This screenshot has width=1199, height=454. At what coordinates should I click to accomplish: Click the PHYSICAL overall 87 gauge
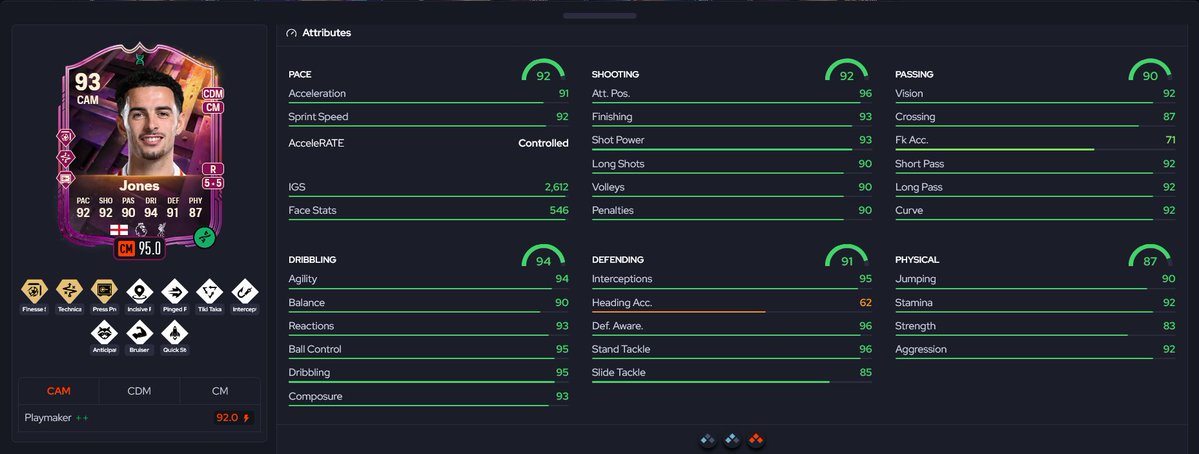pyautogui.click(x=1150, y=256)
